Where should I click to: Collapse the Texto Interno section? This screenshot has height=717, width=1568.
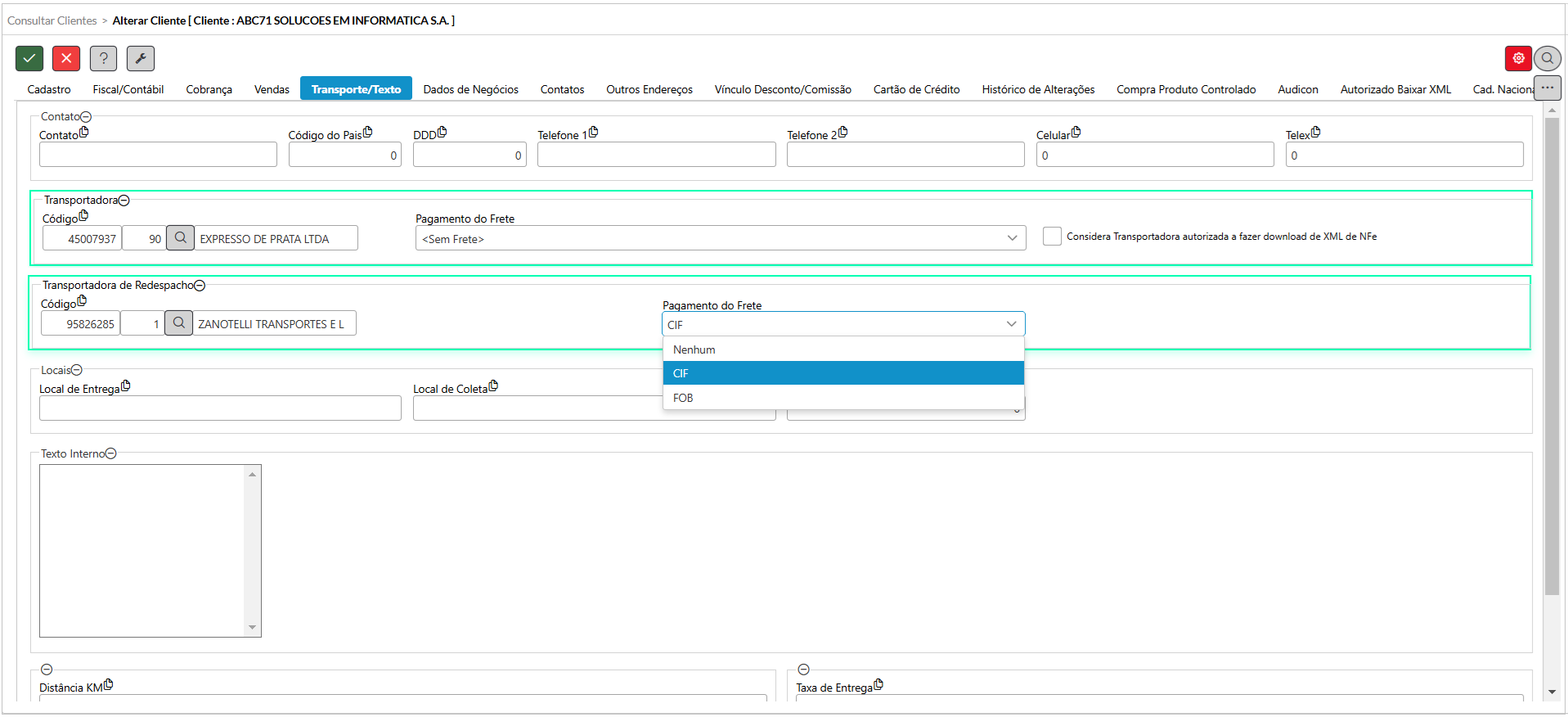[x=111, y=453]
